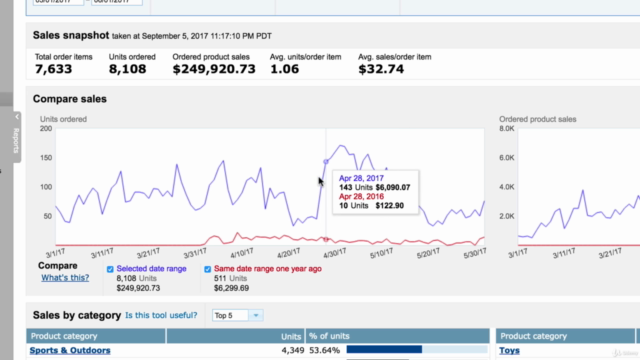640x360 pixels.
Task: Click the second table's Product category header
Action: tap(565, 336)
